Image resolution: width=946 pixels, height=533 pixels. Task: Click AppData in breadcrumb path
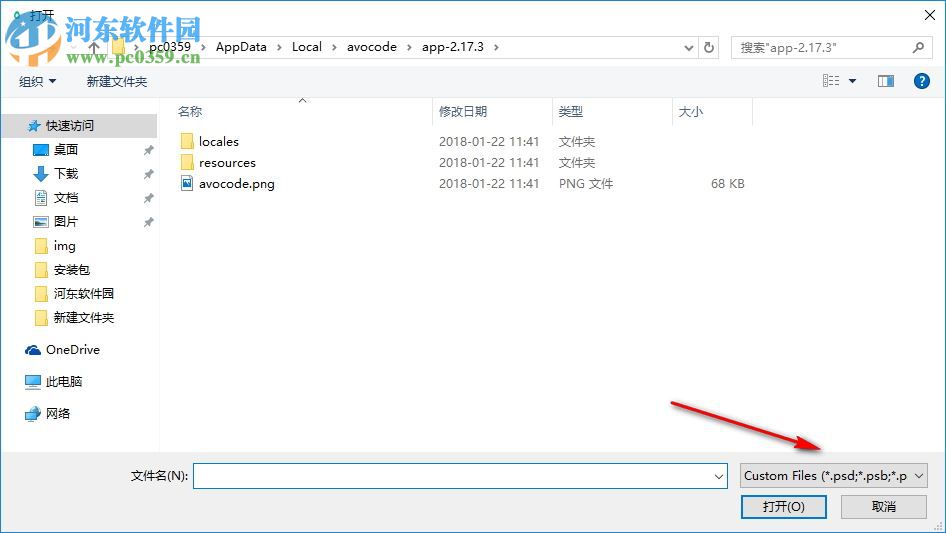[x=241, y=47]
